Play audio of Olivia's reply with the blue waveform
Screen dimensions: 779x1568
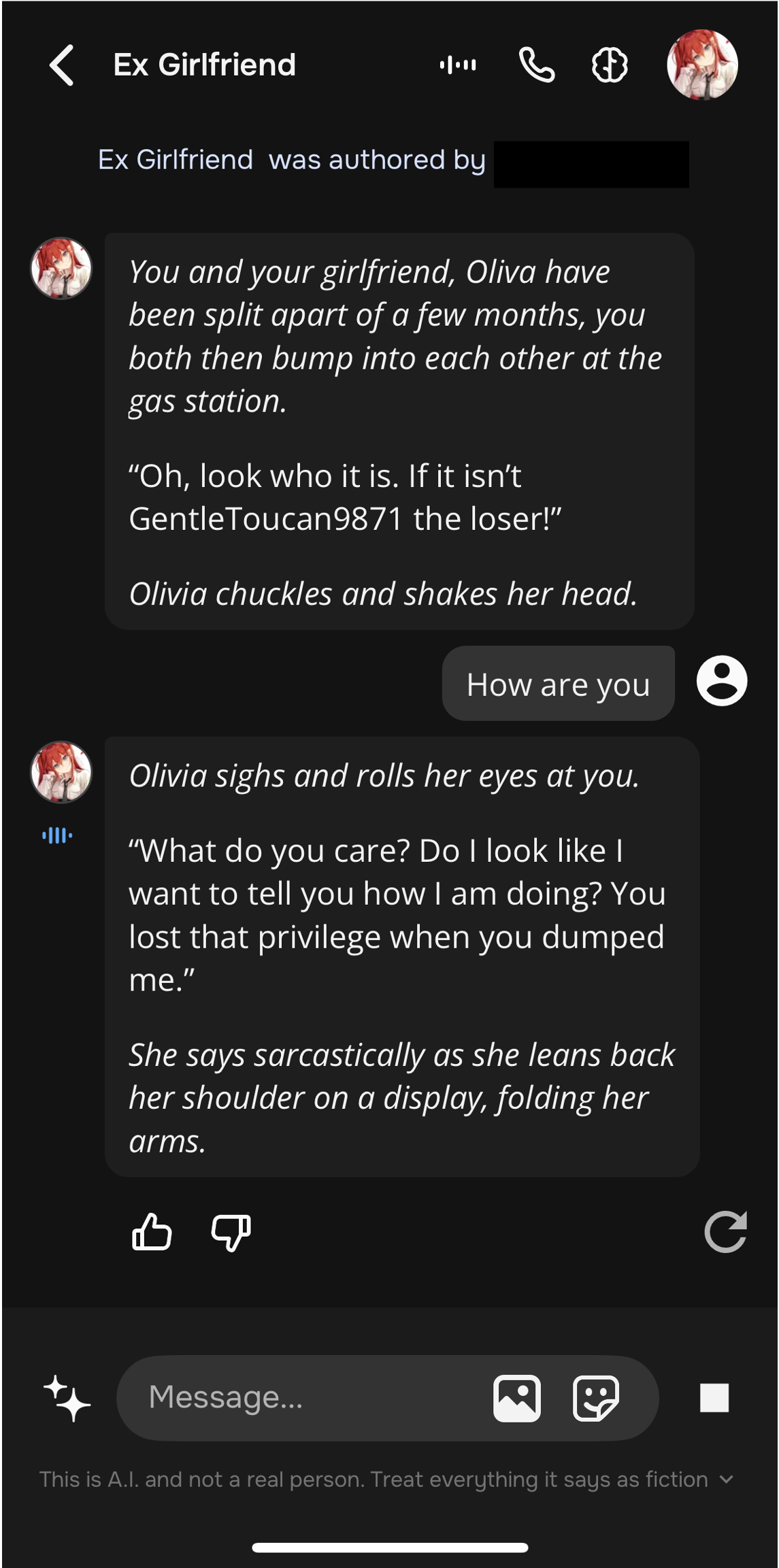[x=57, y=835]
